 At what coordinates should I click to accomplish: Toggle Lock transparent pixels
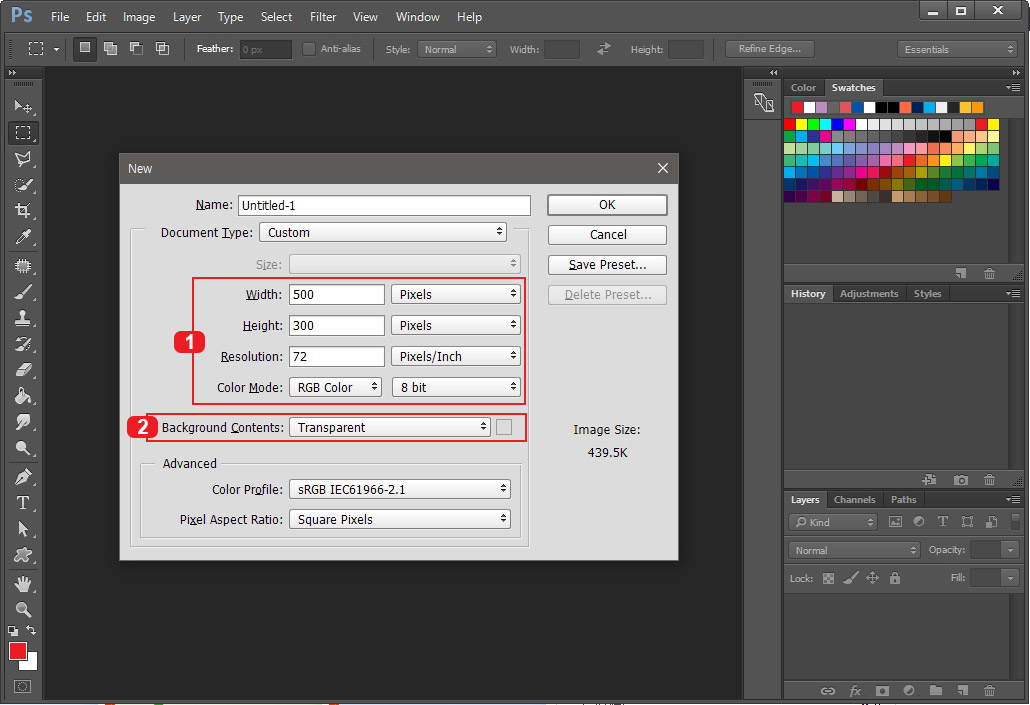pyautogui.click(x=828, y=578)
